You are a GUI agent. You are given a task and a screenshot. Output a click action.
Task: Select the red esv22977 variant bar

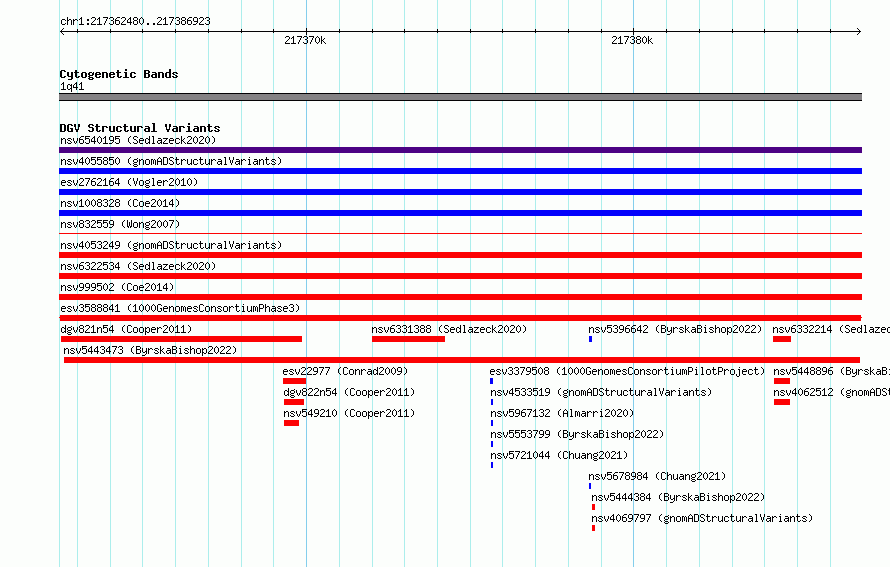point(294,381)
